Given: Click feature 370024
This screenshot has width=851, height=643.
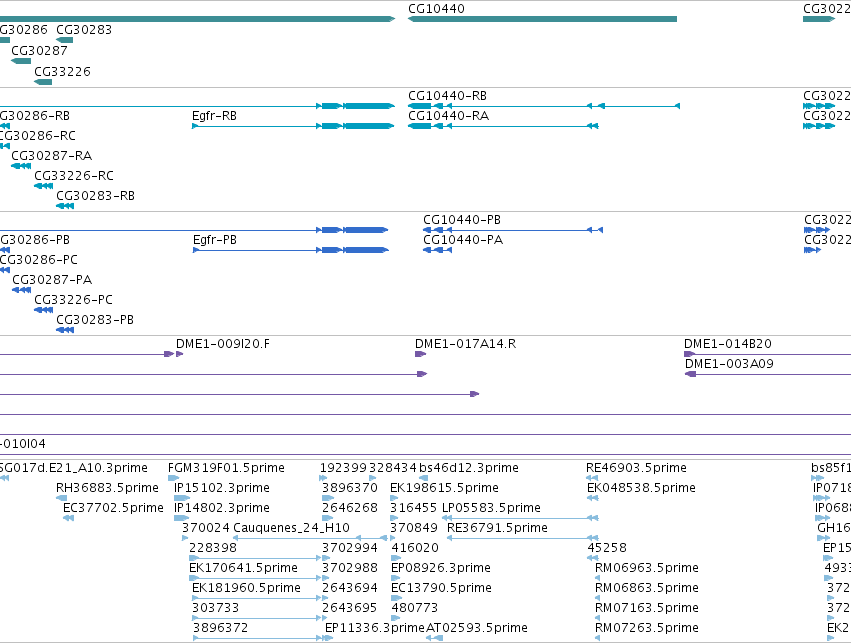Looking at the screenshot, I should pyautogui.click(x=185, y=538).
